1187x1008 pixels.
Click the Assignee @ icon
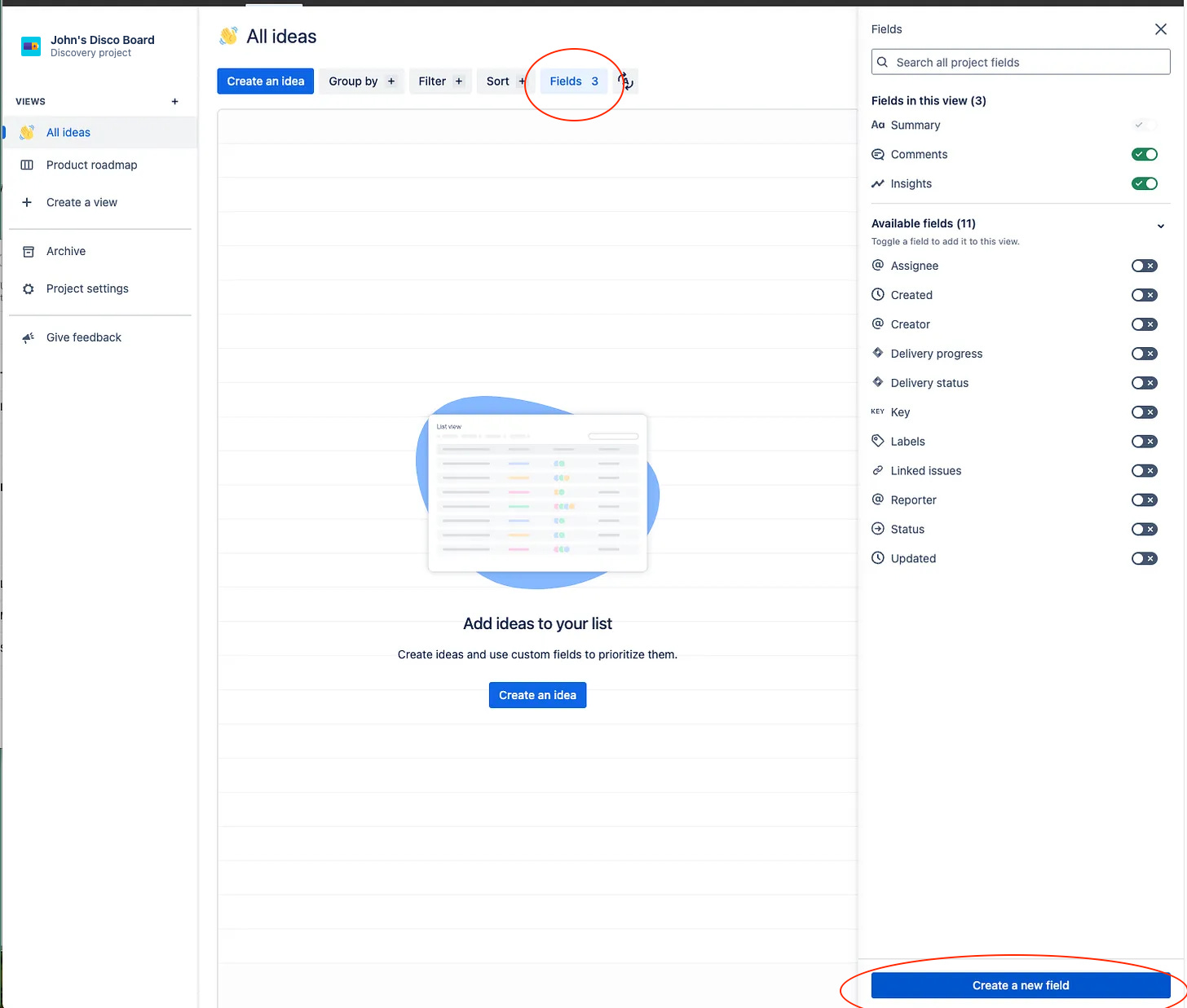[x=878, y=265]
